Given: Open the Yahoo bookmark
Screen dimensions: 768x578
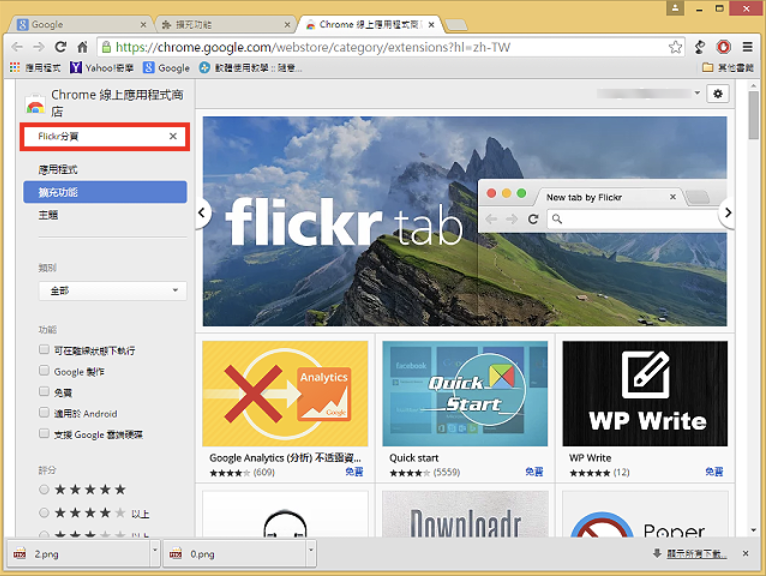Looking at the screenshot, I should tap(102, 68).
